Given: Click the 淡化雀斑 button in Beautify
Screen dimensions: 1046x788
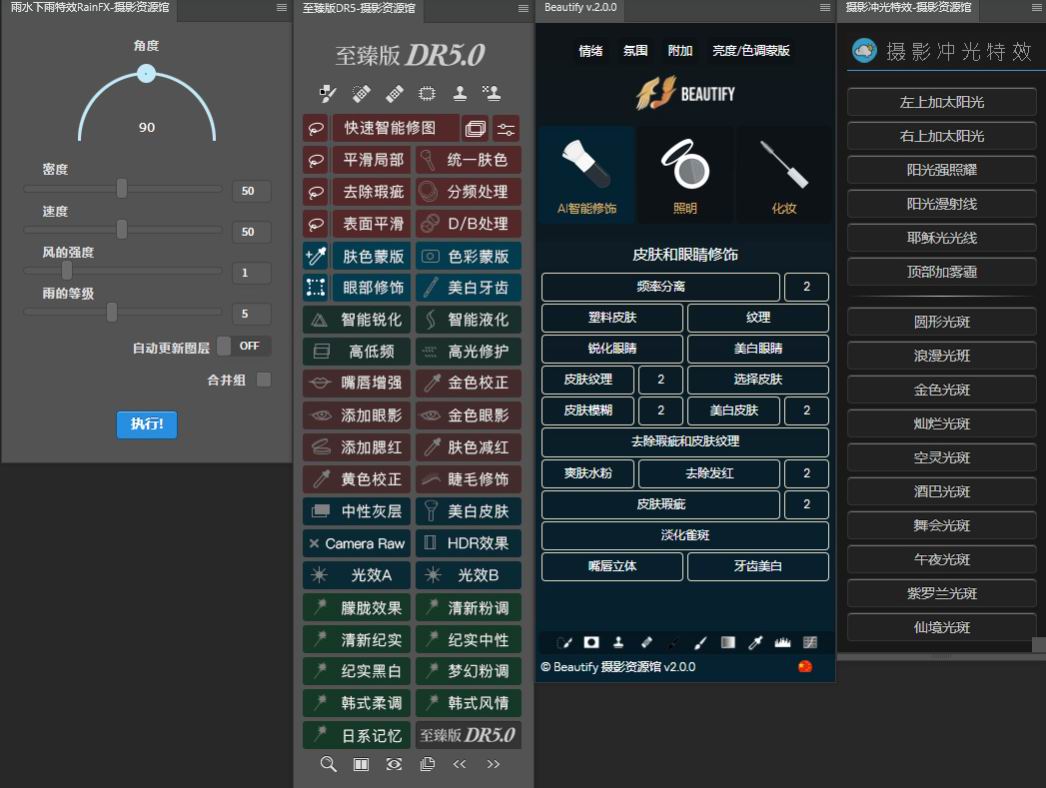Looking at the screenshot, I should coord(685,535).
